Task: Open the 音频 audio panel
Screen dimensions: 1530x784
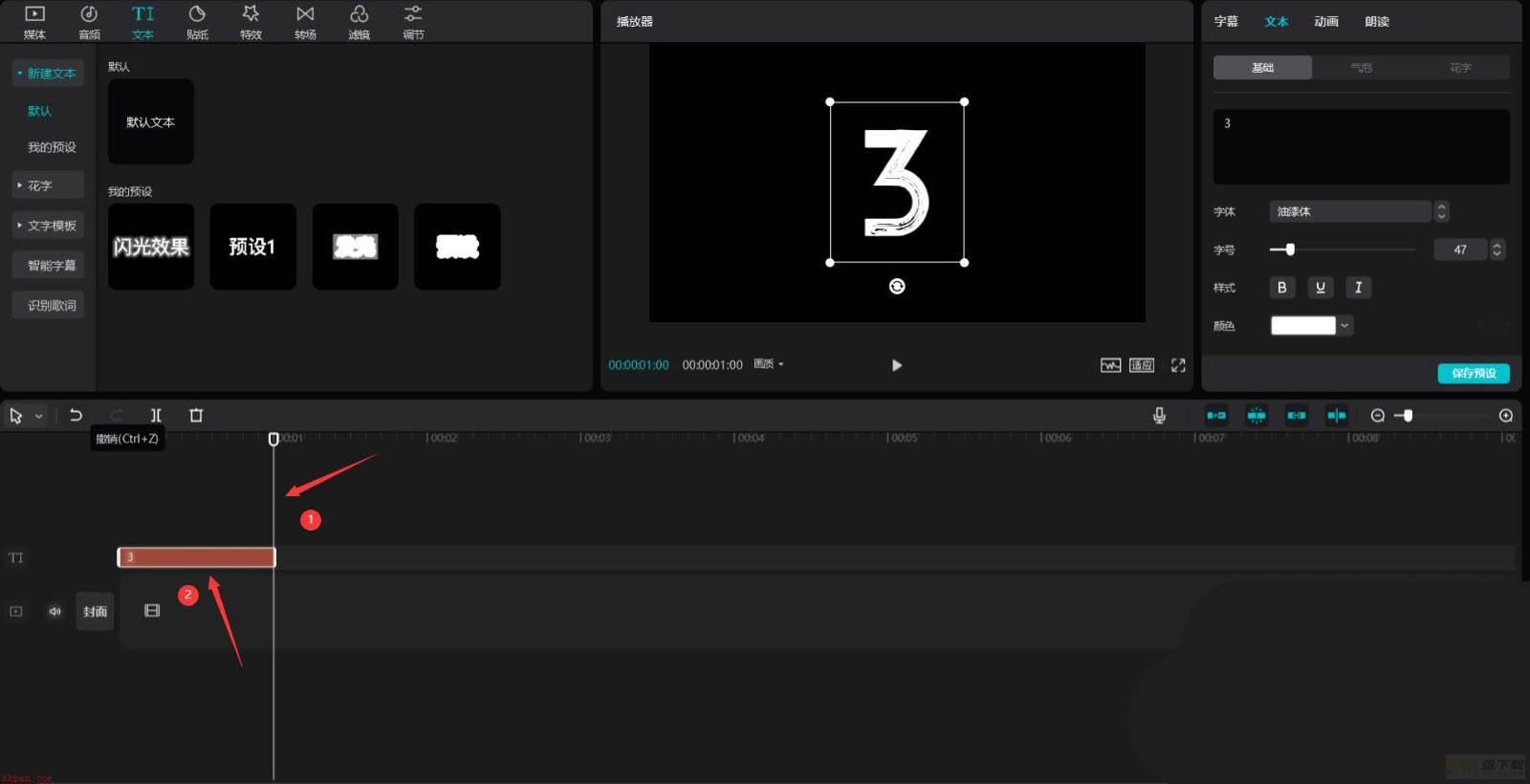Action: [89, 21]
